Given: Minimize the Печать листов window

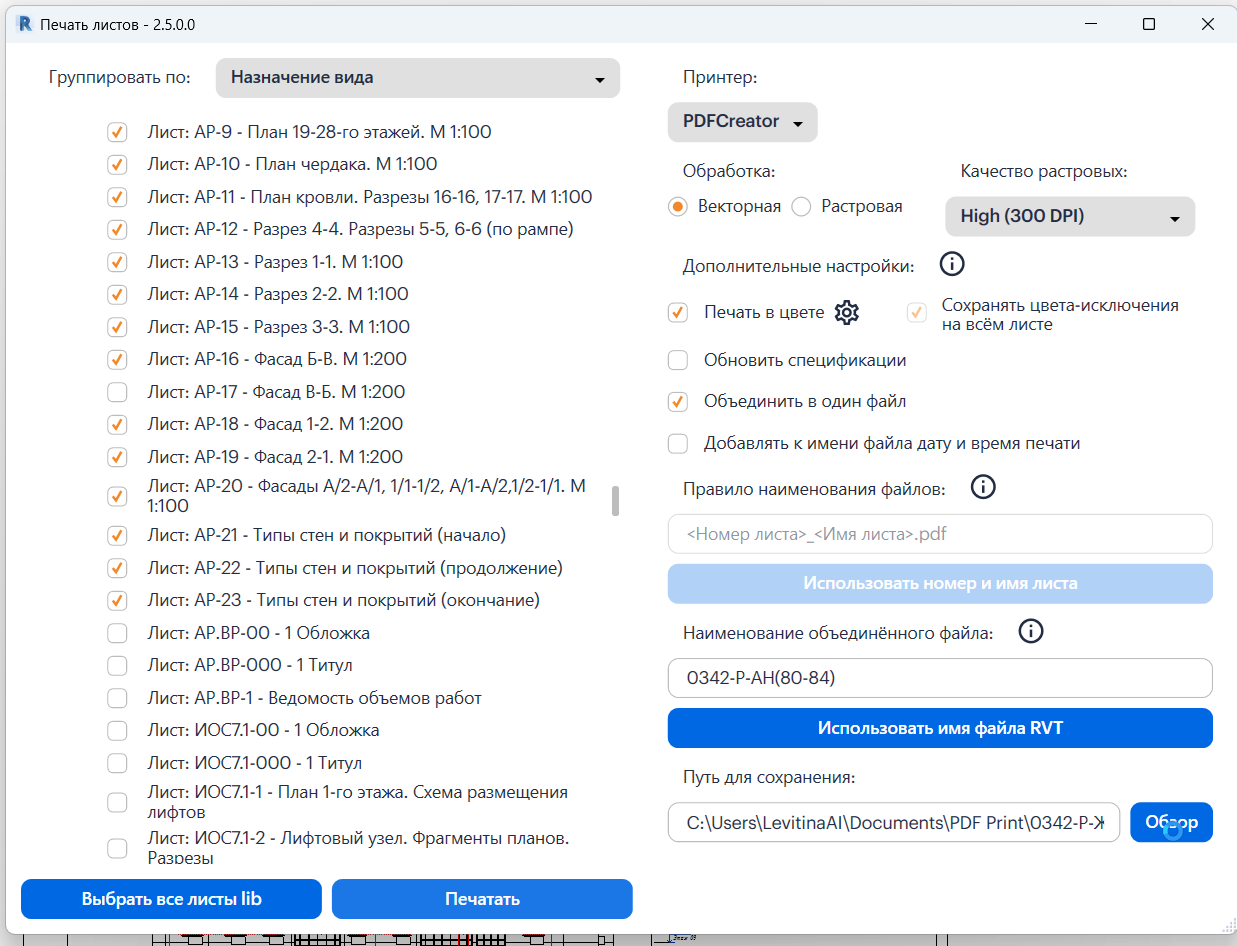Looking at the screenshot, I should (1089, 24).
